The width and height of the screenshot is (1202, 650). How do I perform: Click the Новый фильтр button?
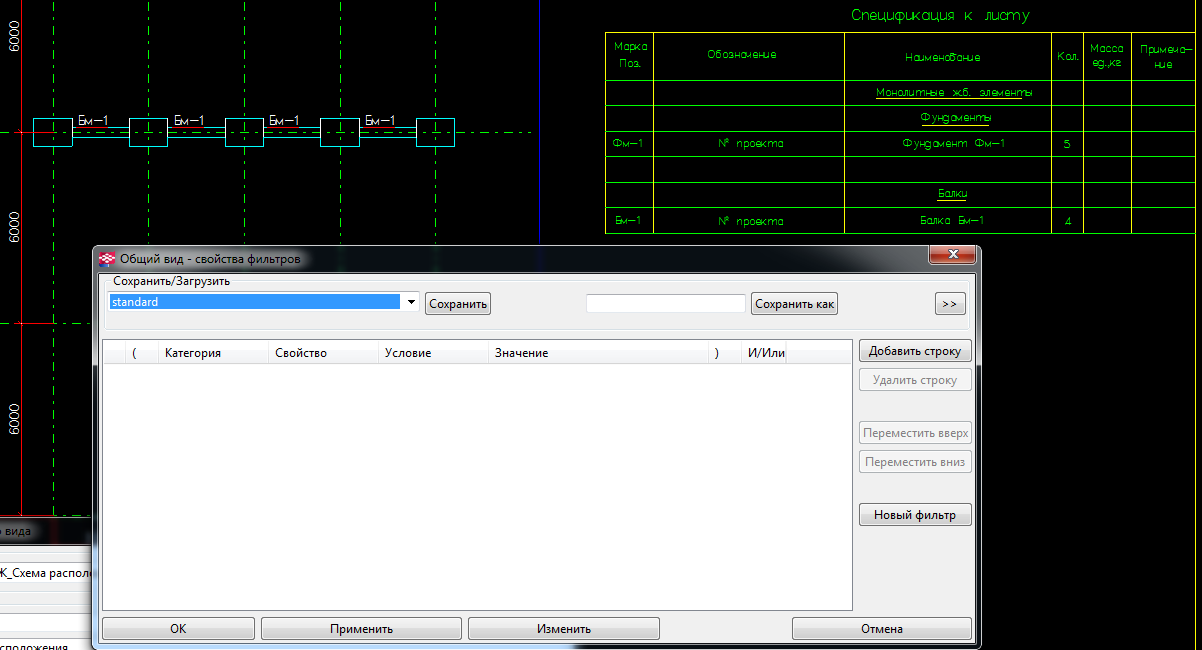[914, 515]
